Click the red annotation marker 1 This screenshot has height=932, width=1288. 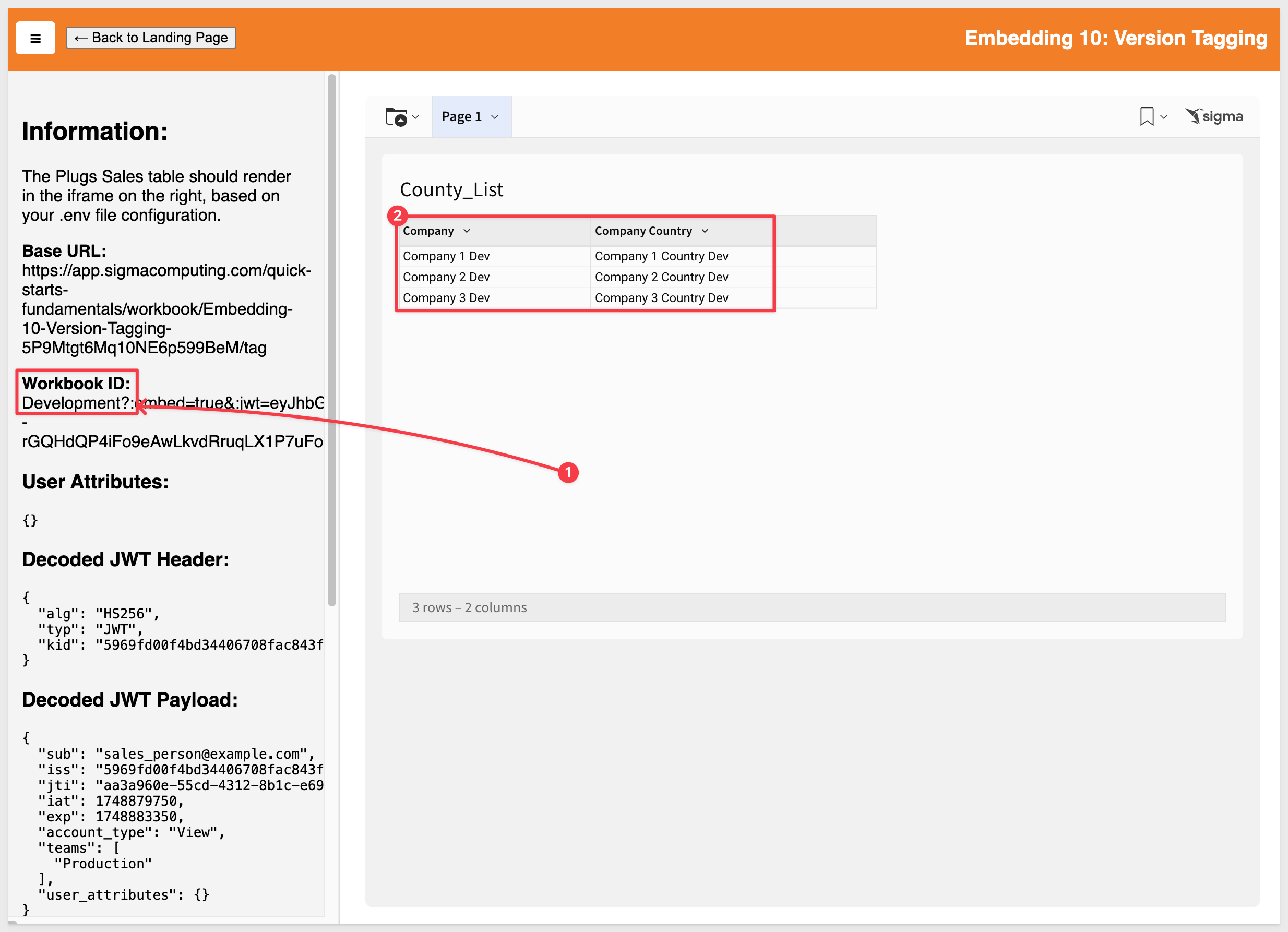tap(568, 473)
